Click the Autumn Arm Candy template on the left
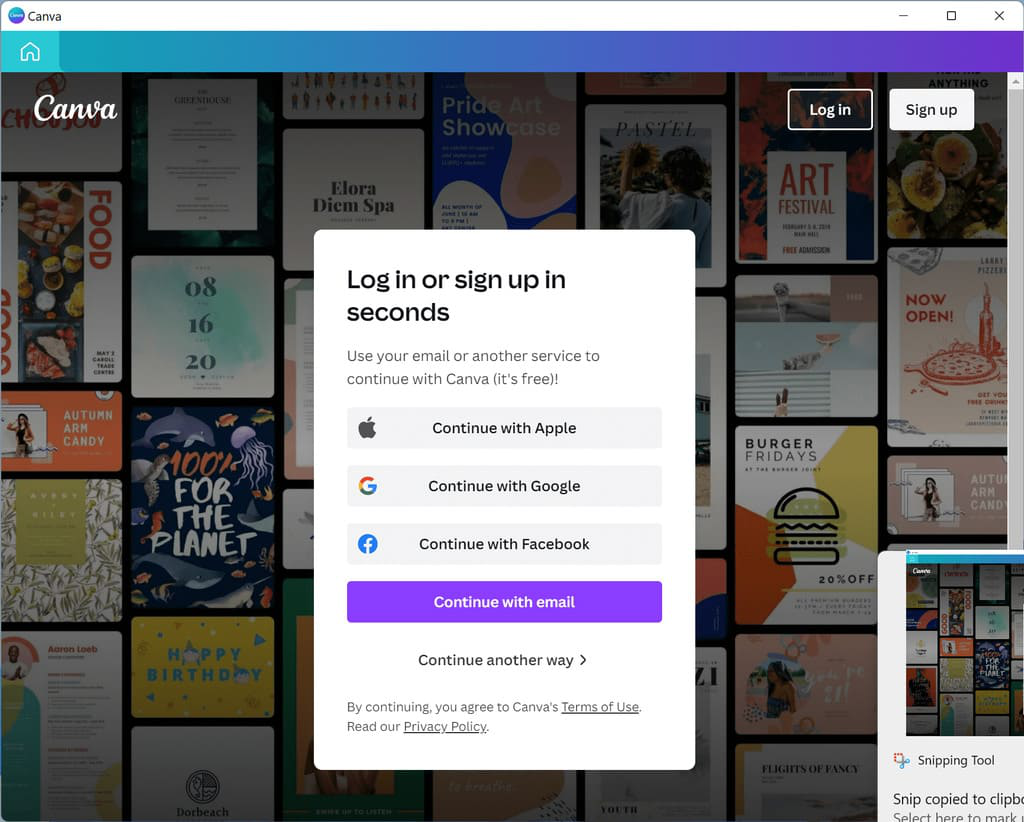 tap(61, 431)
